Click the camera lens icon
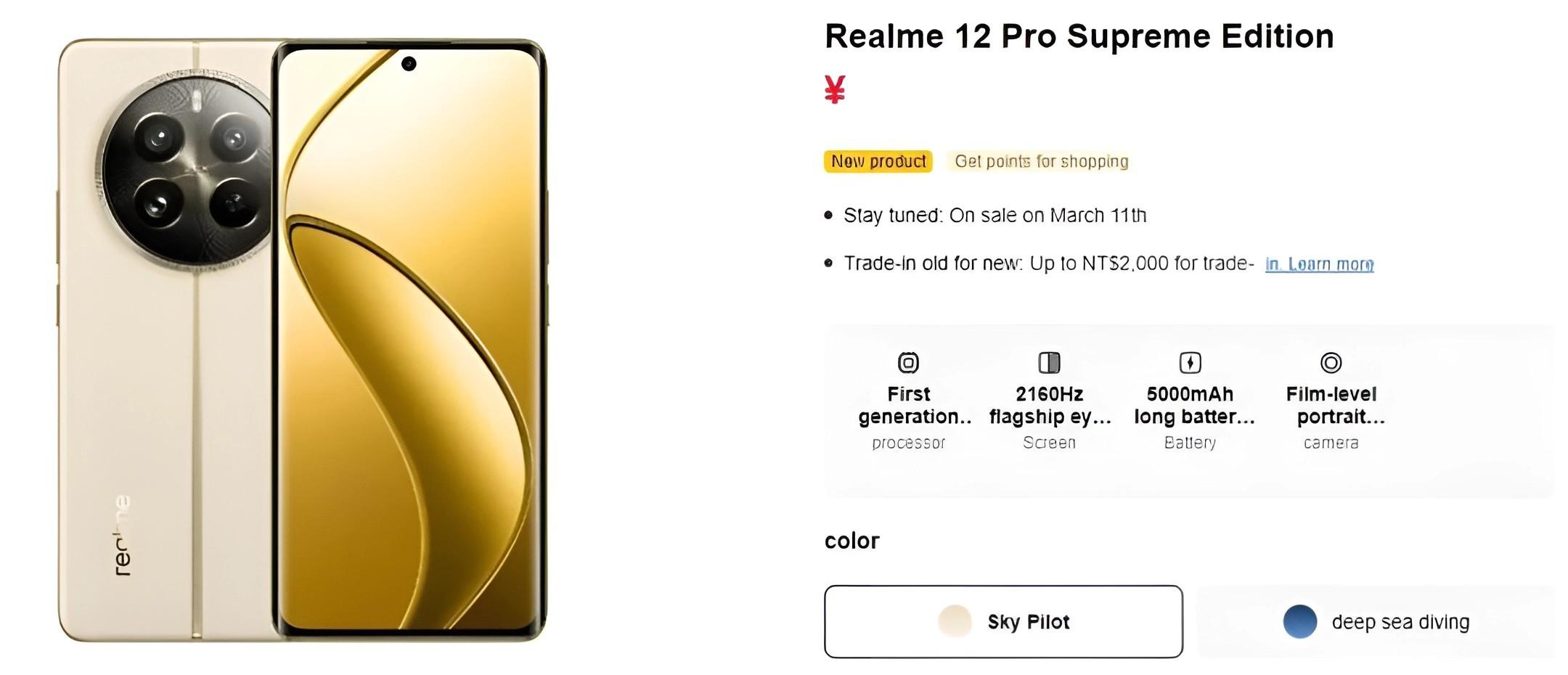 (1331, 362)
